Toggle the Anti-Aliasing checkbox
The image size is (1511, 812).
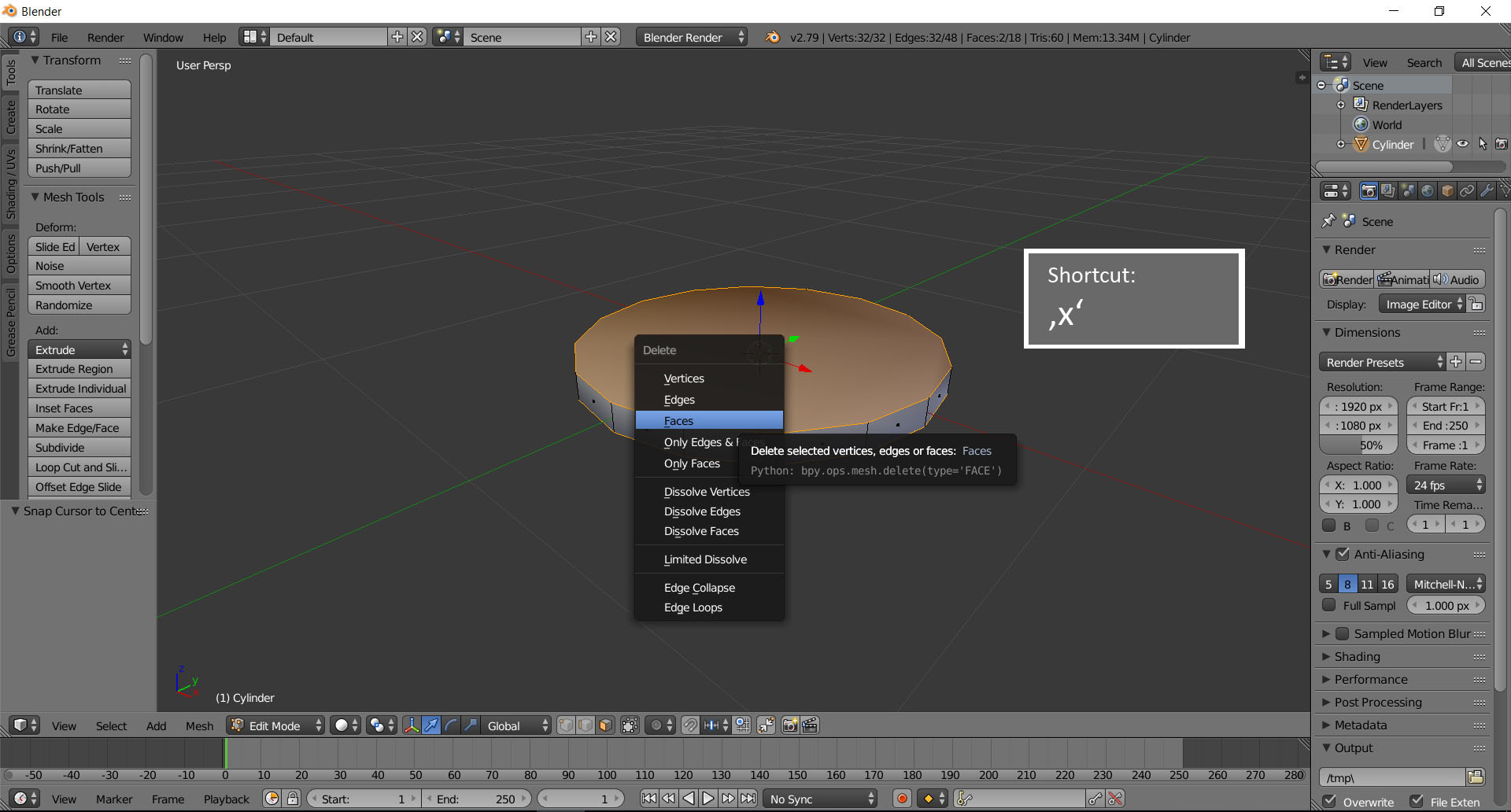(x=1343, y=554)
